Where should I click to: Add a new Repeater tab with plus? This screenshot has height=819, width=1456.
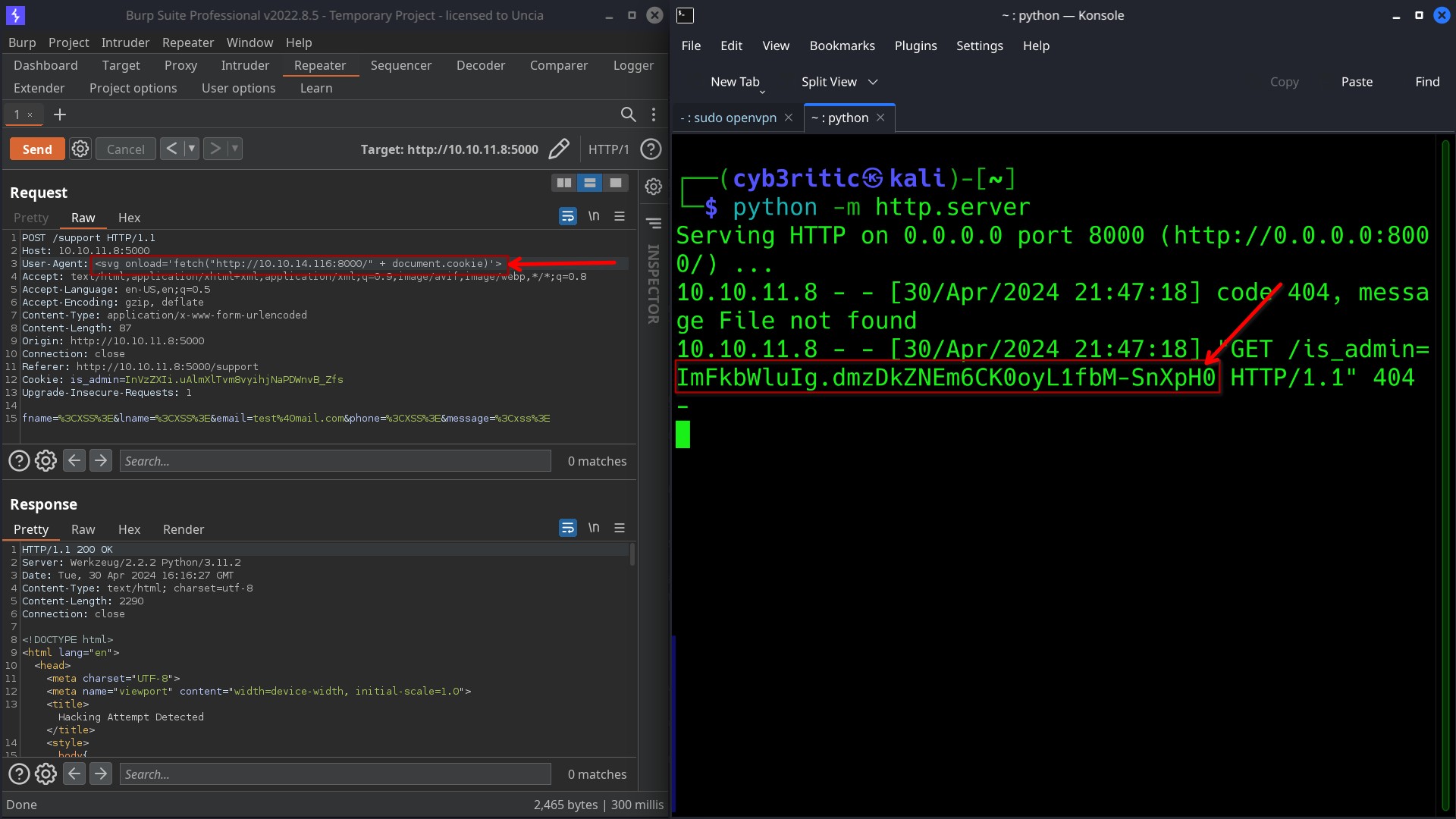click(60, 115)
